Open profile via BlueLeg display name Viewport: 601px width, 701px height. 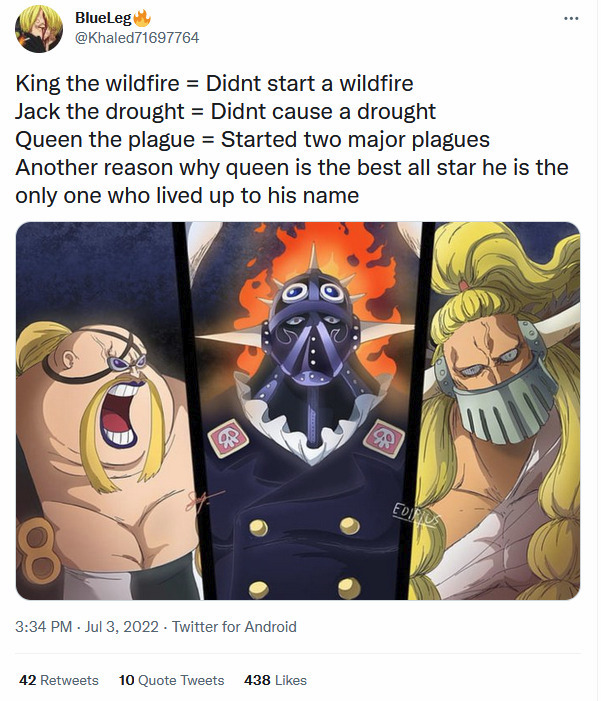(102, 18)
